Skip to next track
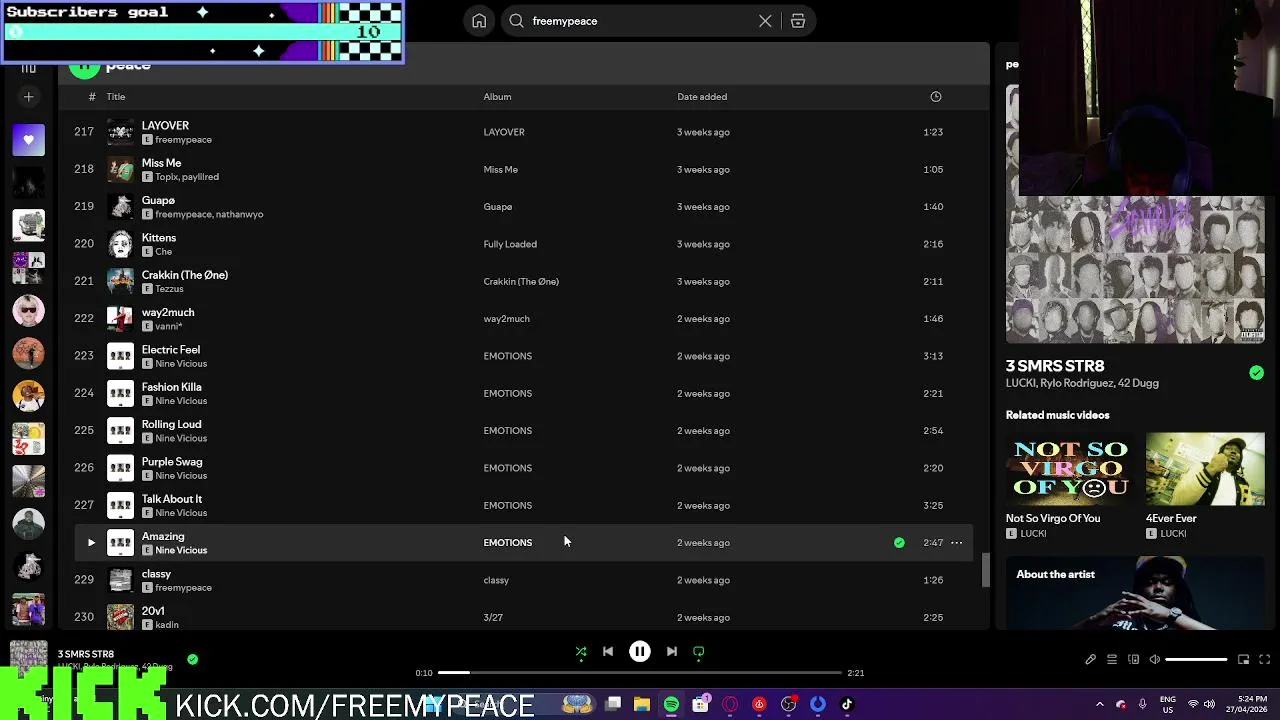Image resolution: width=1280 pixels, height=720 pixels. coord(672,652)
